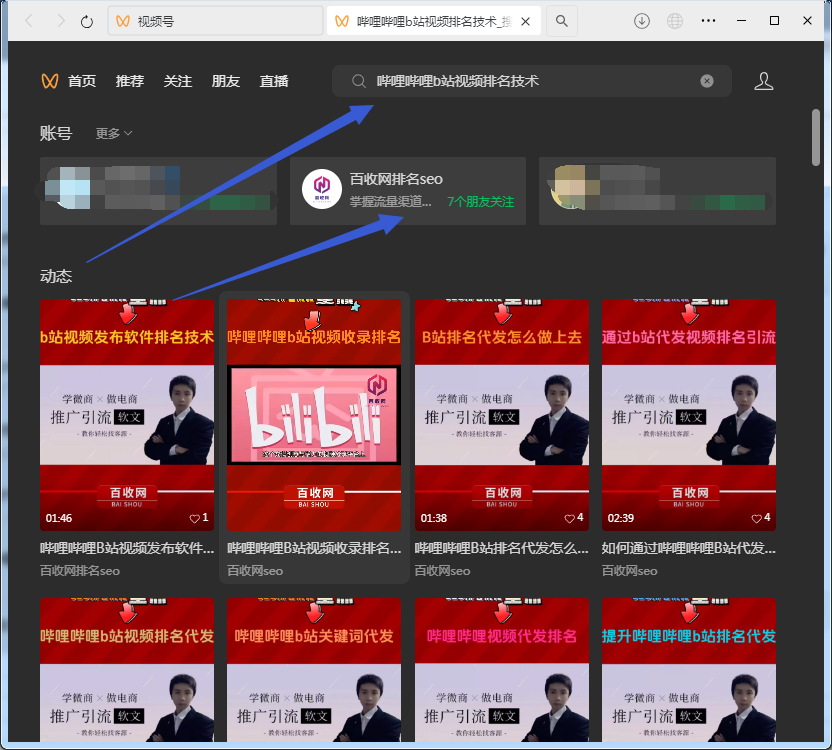Go back with the browser back arrow

tap(29, 21)
